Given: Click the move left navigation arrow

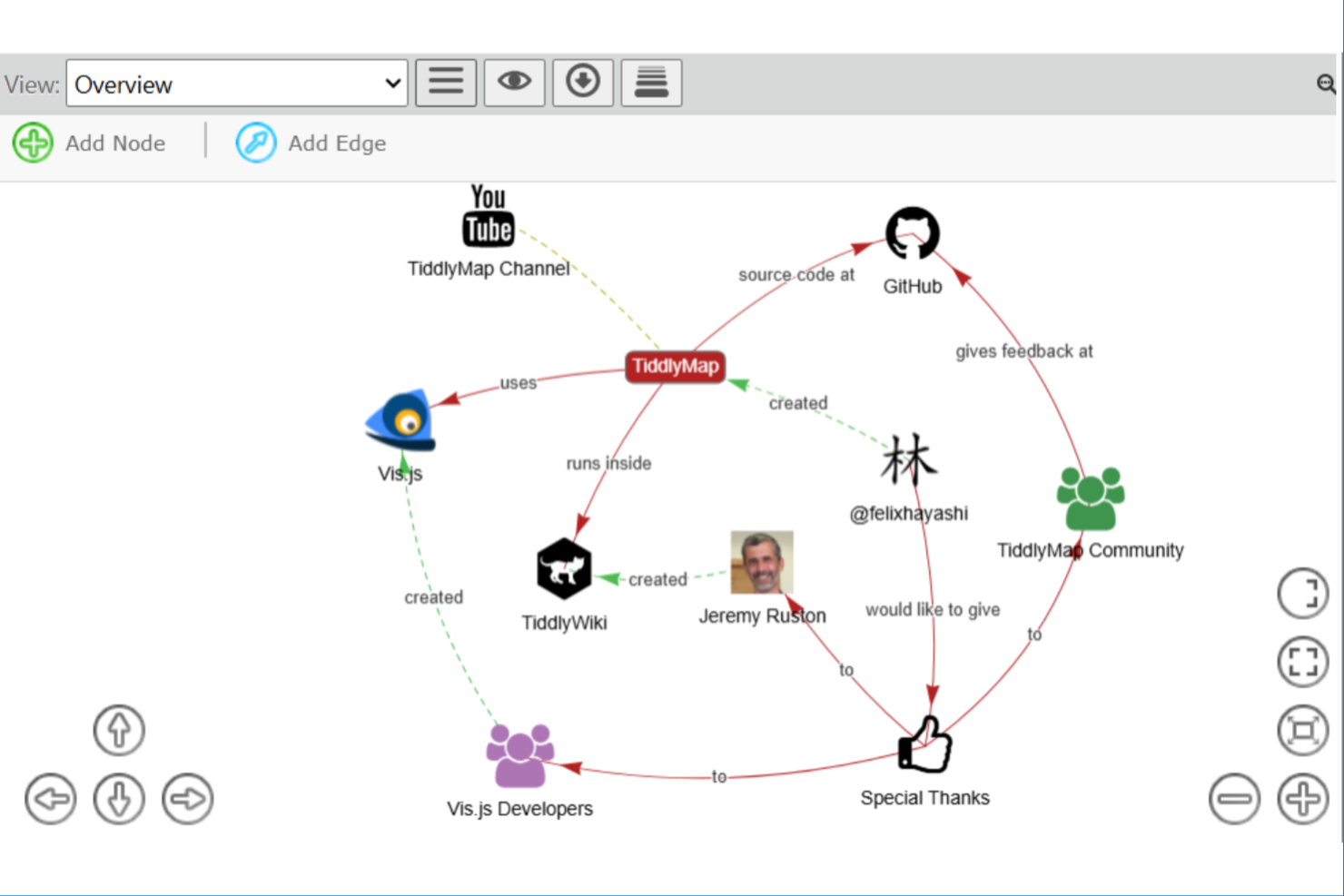Looking at the screenshot, I should pyautogui.click(x=50, y=799).
